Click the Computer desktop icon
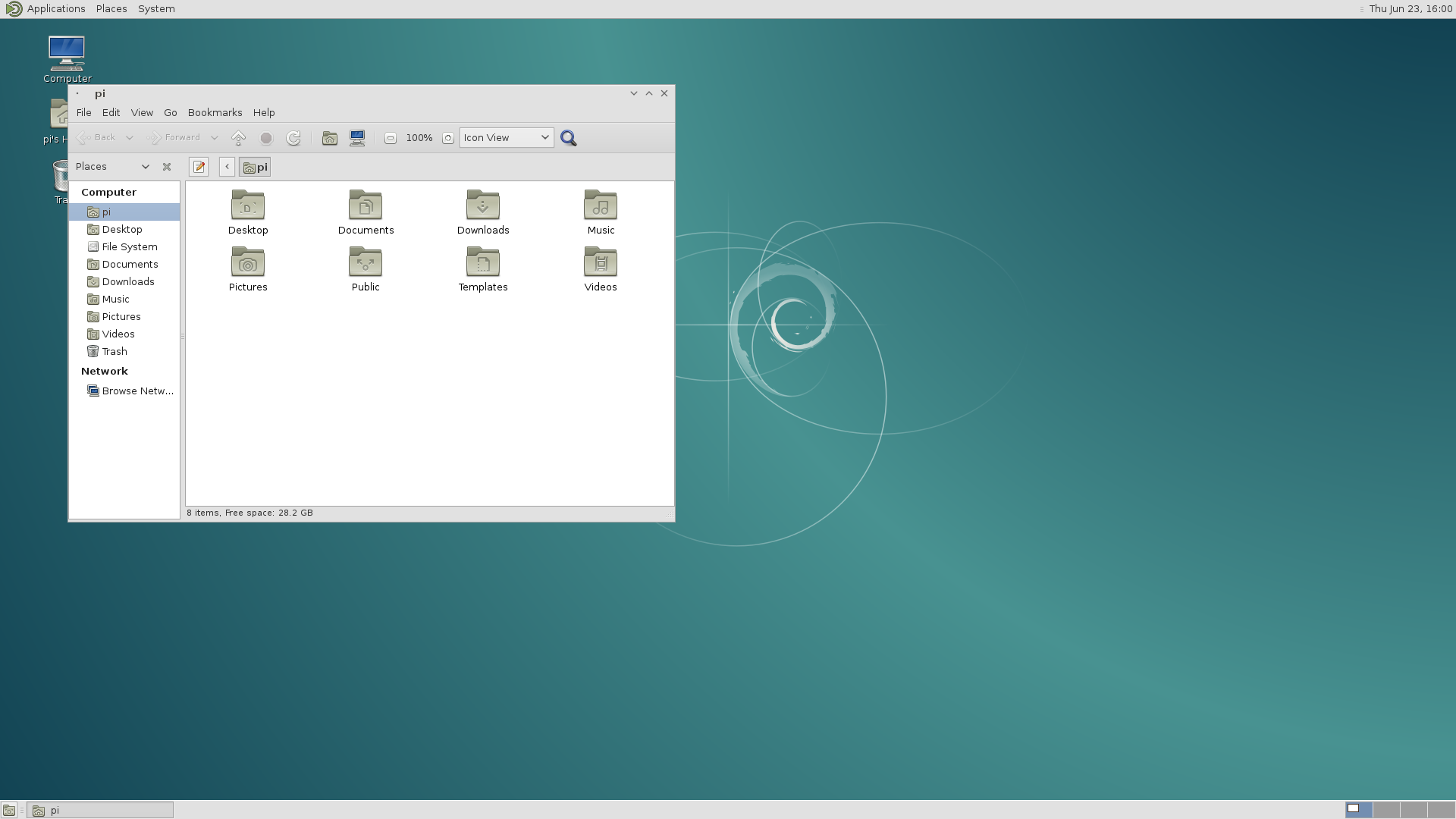 tap(67, 59)
